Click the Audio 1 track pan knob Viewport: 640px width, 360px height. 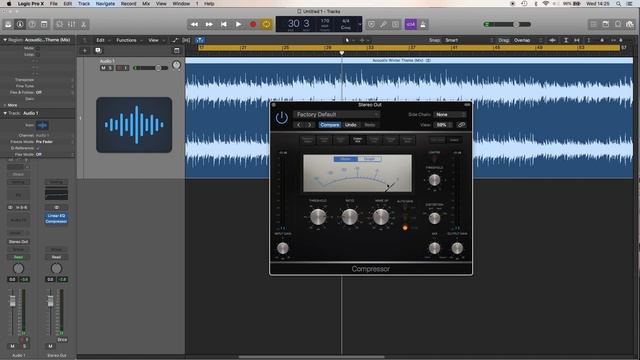[176, 65]
